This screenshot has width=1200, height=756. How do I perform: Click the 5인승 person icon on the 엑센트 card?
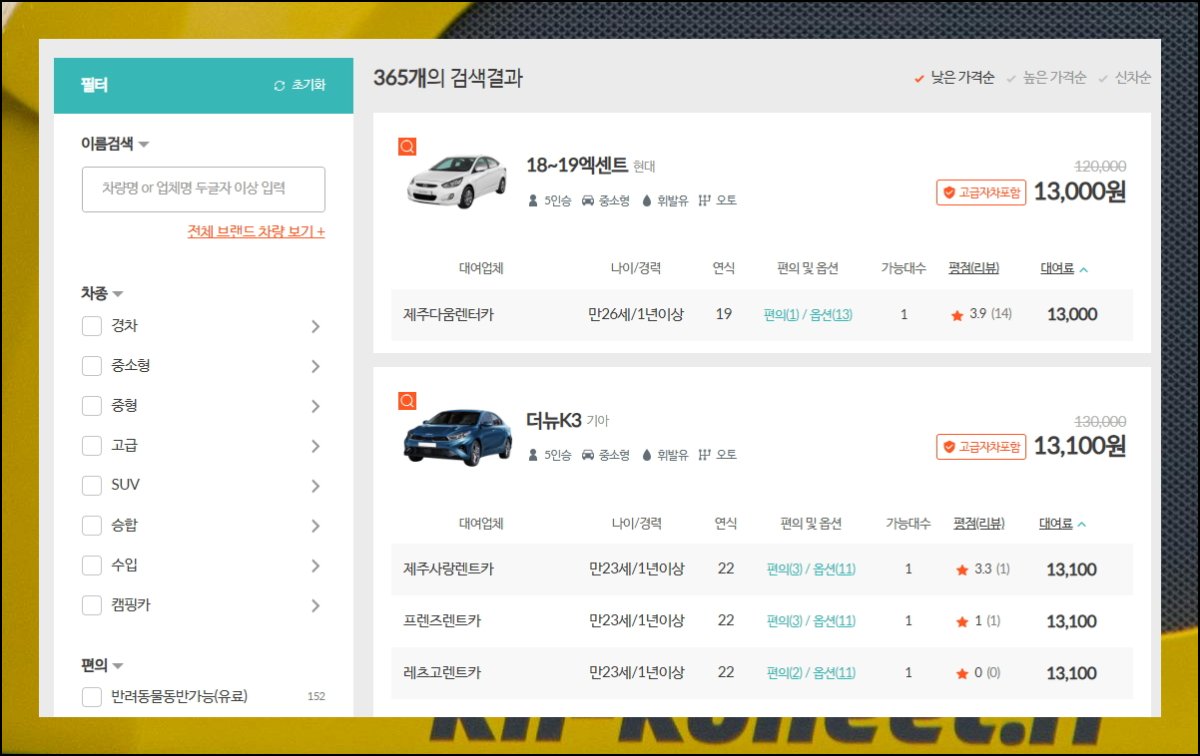click(x=533, y=201)
